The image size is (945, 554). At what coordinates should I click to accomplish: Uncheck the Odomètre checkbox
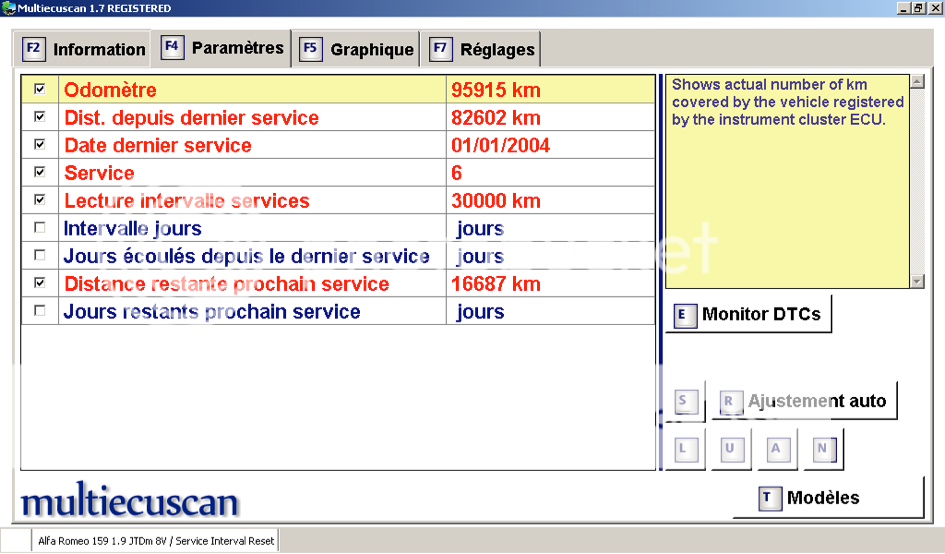point(40,89)
